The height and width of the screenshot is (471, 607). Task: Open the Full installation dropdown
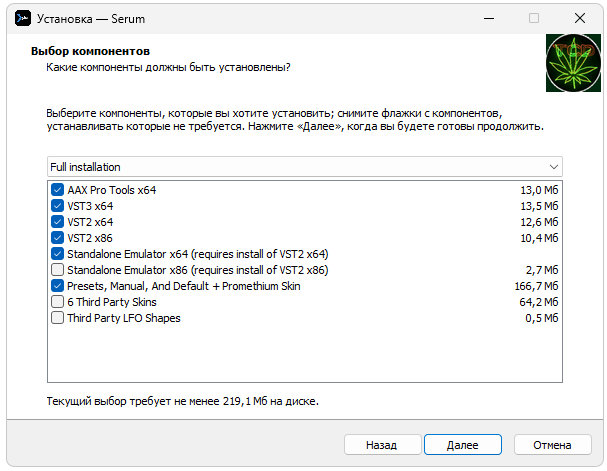point(300,166)
